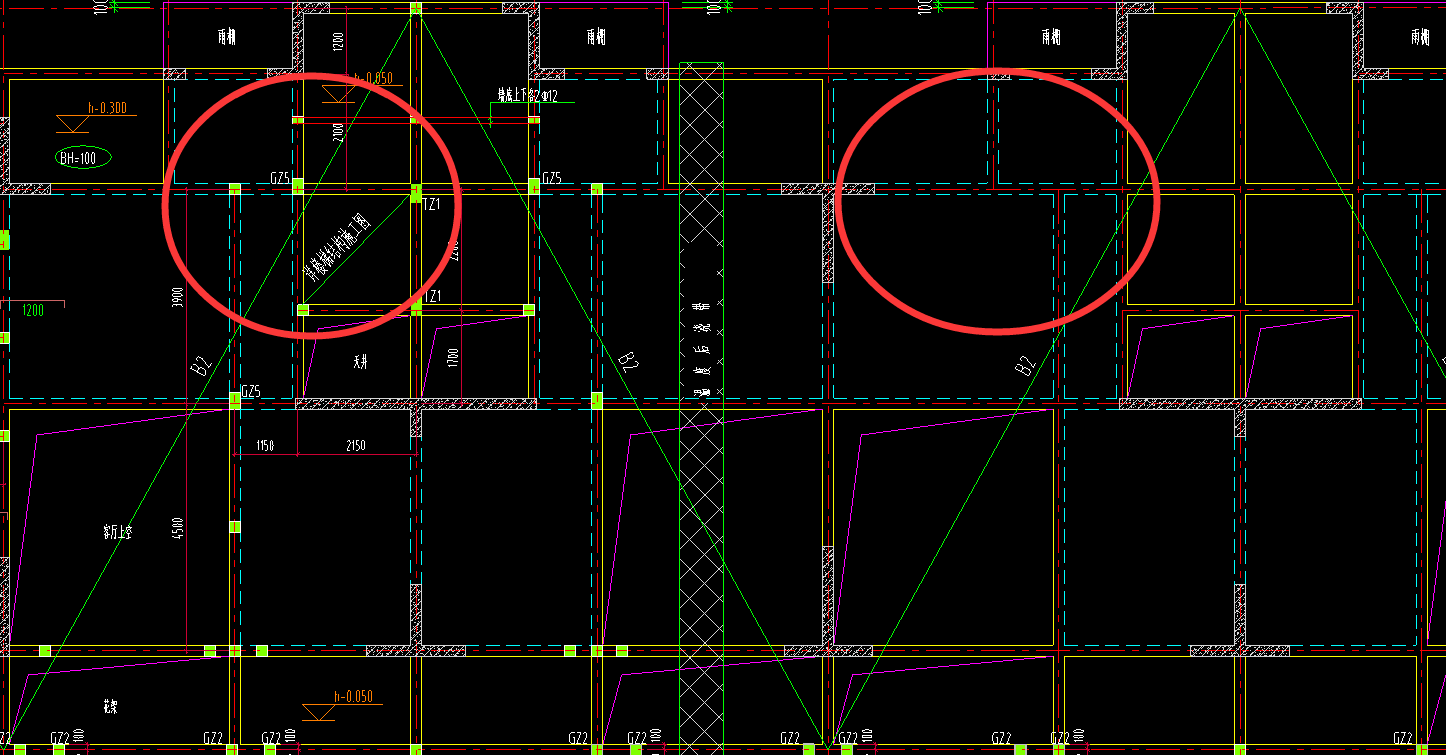
Task: Click the BH=100 oval annotation
Action: [84, 157]
